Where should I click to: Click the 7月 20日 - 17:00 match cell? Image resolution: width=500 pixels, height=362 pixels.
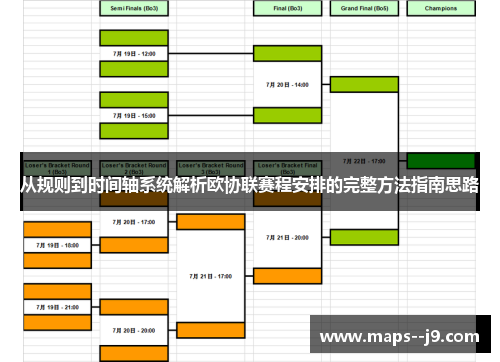(134, 222)
